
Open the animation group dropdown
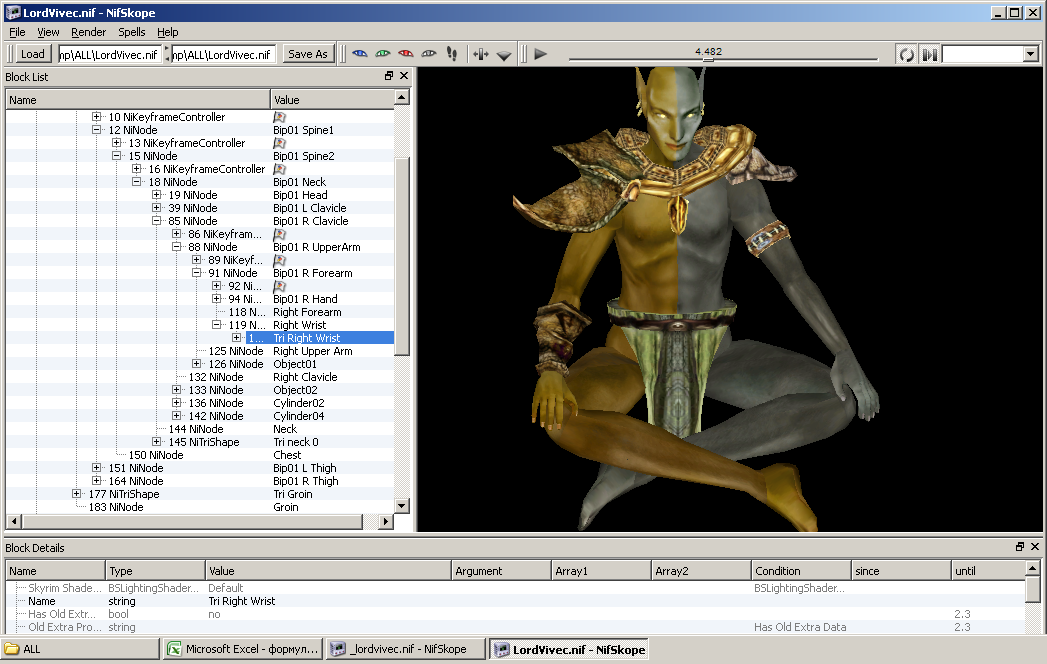tap(1030, 54)
